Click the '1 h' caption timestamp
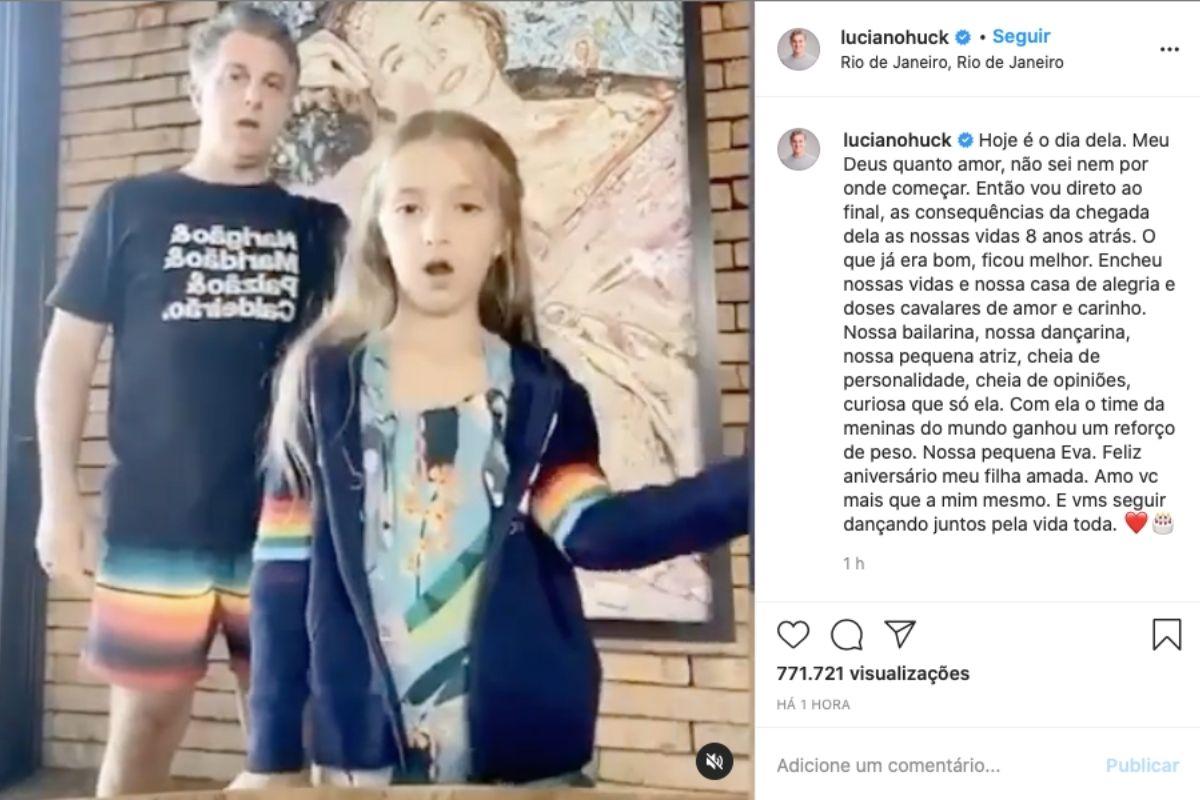The width and height of the screenshot is (1200, 800). 853,564
